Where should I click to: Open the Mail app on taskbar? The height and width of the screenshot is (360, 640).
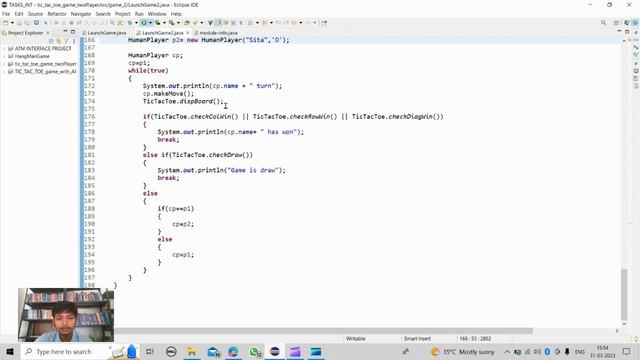click(x=213, y=351)
